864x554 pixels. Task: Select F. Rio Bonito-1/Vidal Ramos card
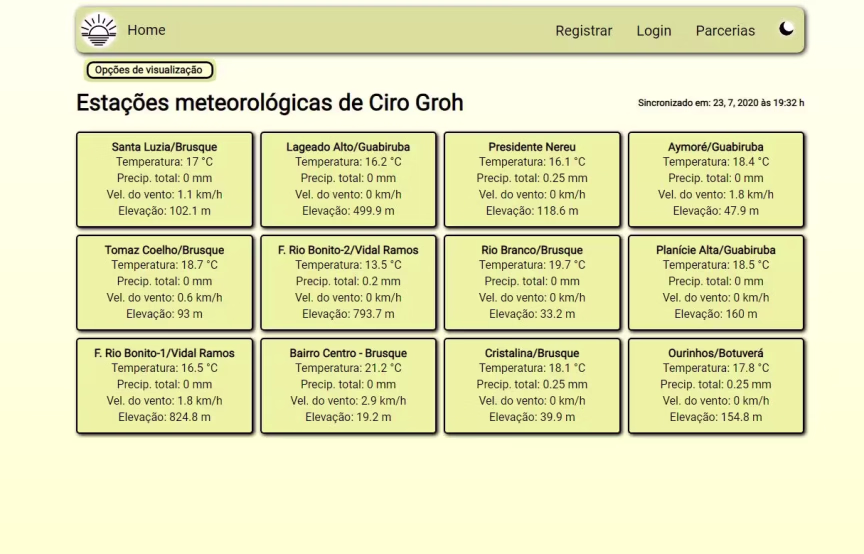click(164, 385)
